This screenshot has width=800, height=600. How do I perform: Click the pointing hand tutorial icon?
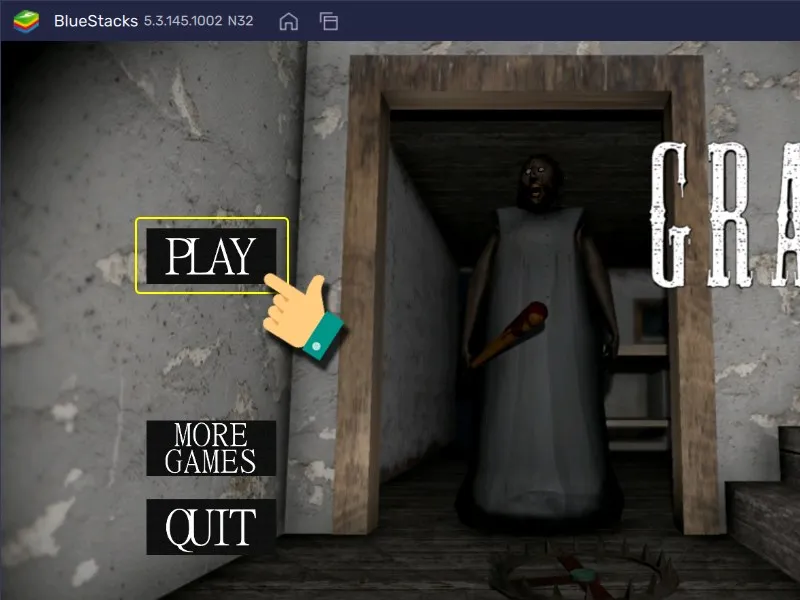(x=300, y=312)
